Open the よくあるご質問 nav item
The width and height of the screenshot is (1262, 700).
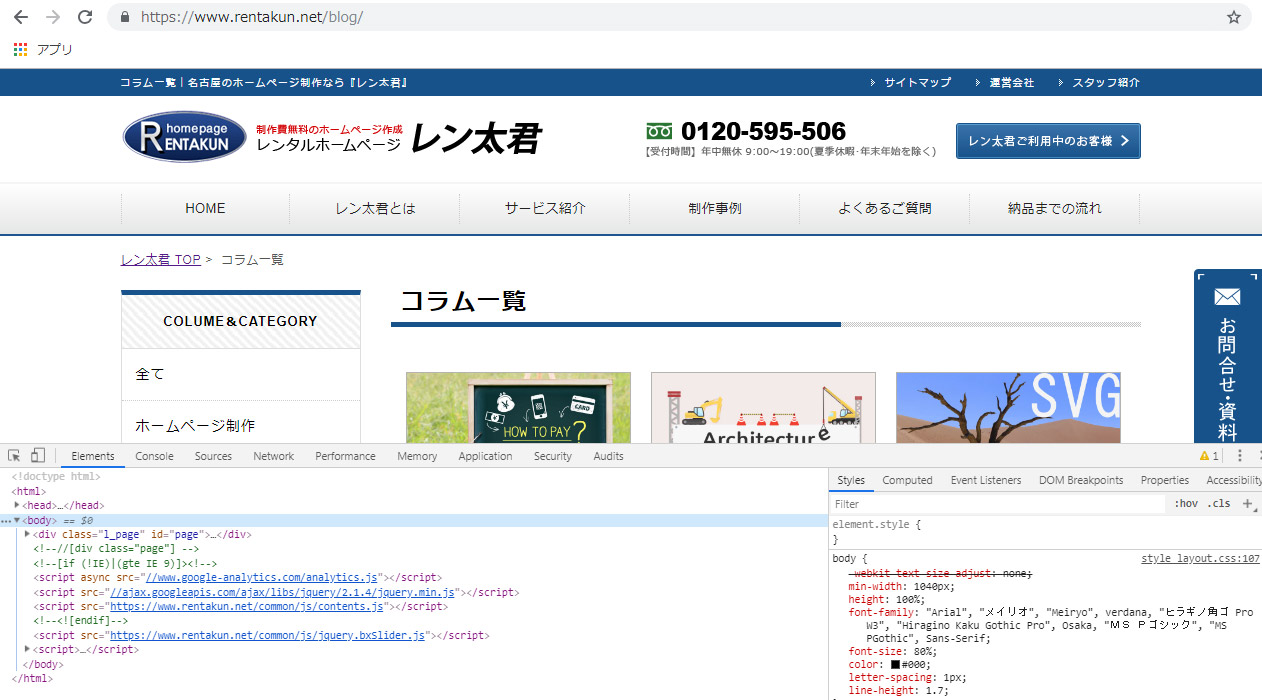pos(885,208)
